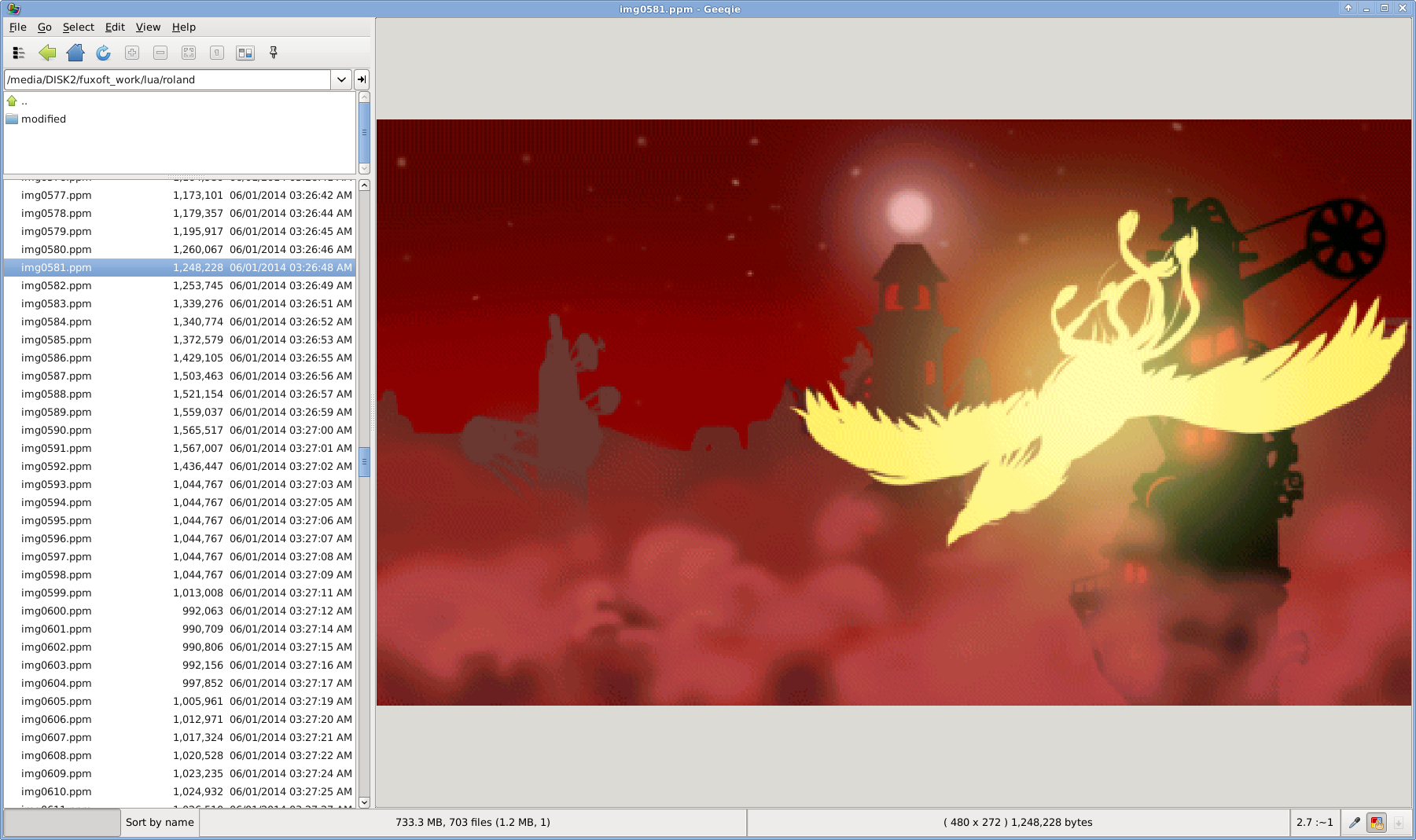
Task: Select file img0599.ppm
Action: pyautogui.click(x=179, y=593)
